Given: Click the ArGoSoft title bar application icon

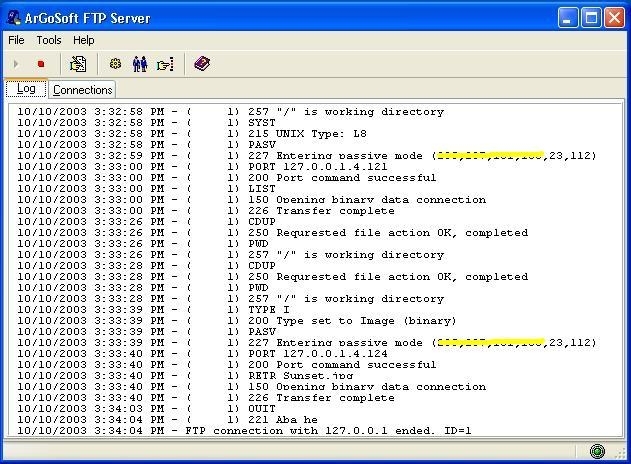Looking at the screenshot, I should click(14, 18).
